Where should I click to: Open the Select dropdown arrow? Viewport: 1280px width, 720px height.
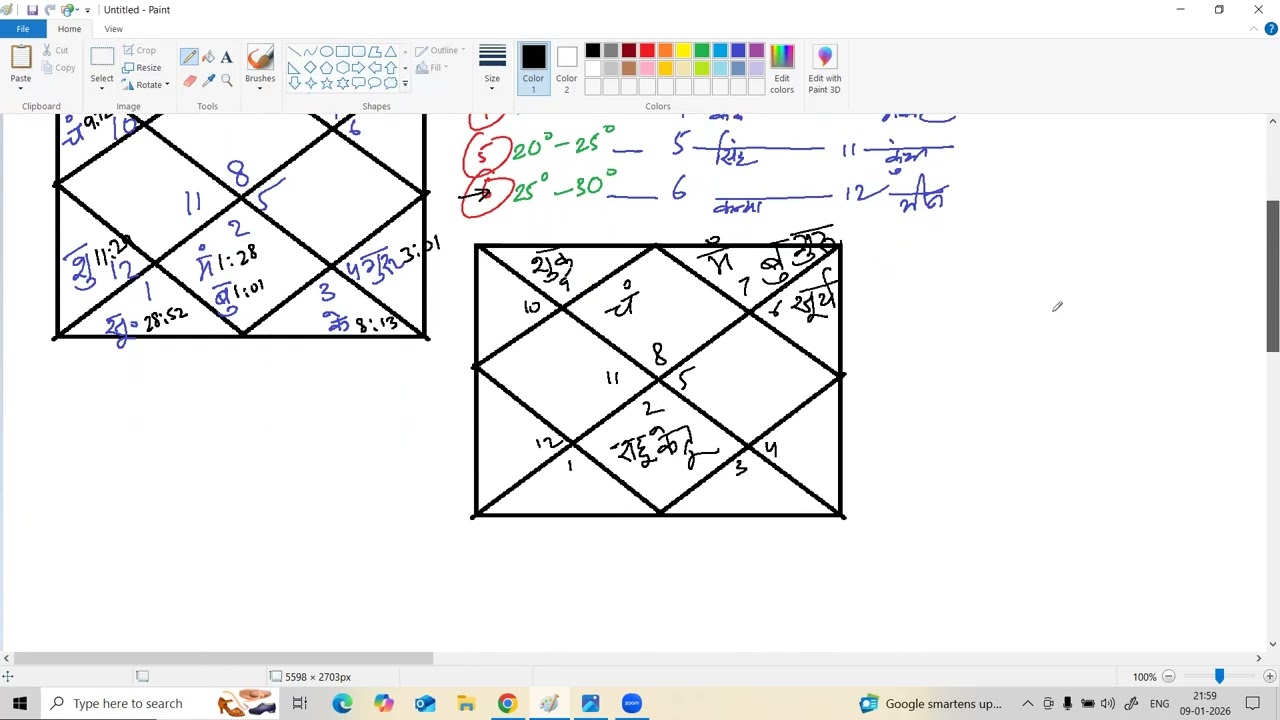pyautogui.click(x=102, y=87)
